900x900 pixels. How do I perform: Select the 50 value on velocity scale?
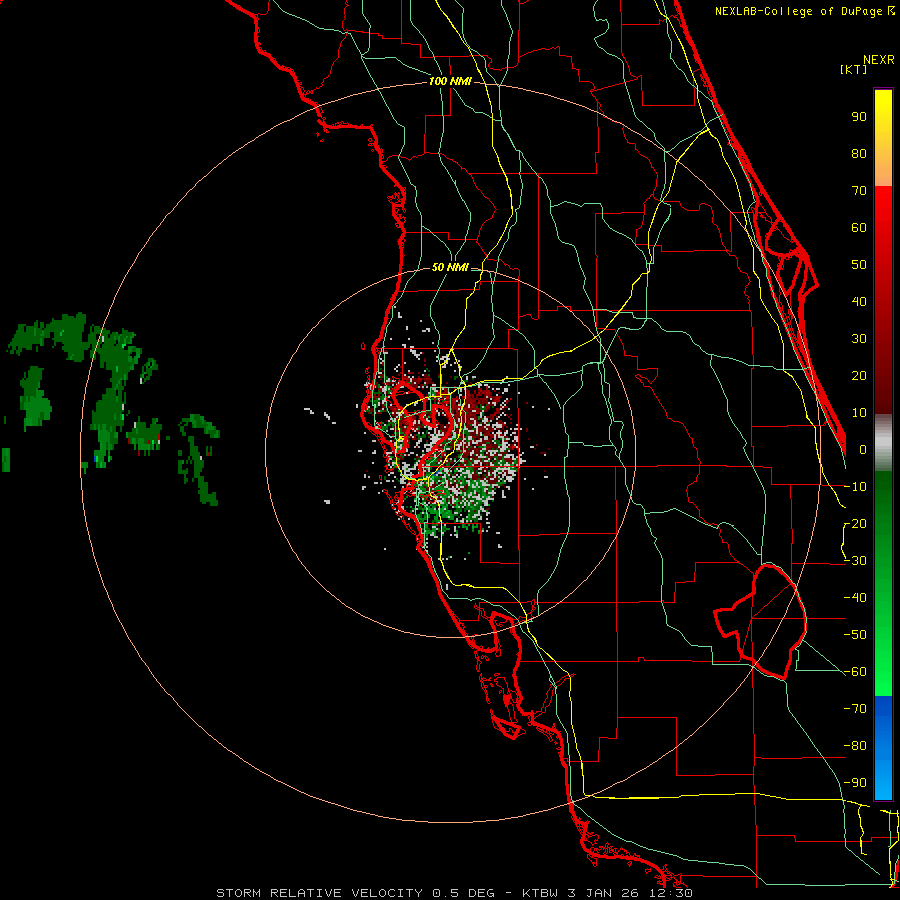(859, 265)
